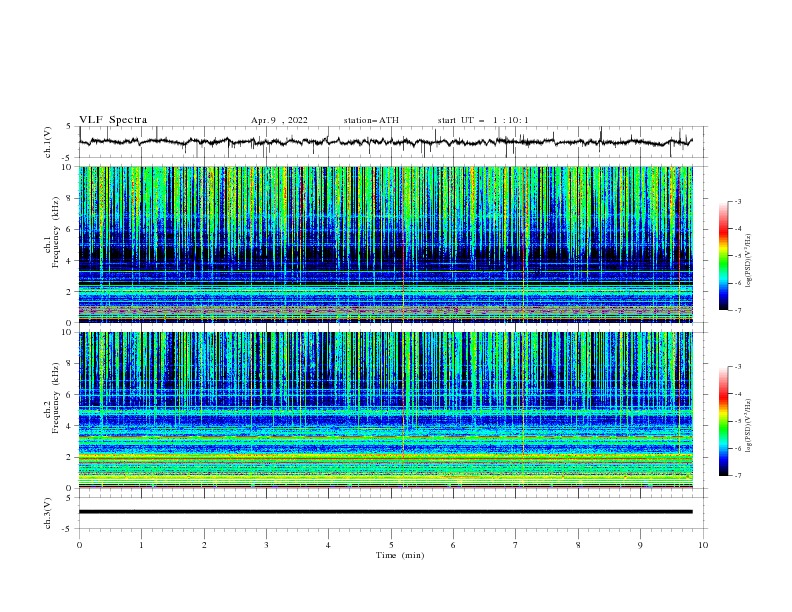Click time axis tick label "4"
The width and height of the screenshot is (792, 612).
pyautogui.click(x=328, y=545)
